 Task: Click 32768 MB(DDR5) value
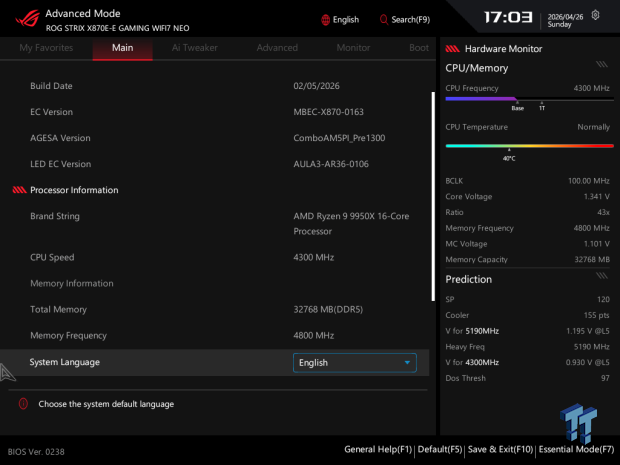(x=328, y=310)
